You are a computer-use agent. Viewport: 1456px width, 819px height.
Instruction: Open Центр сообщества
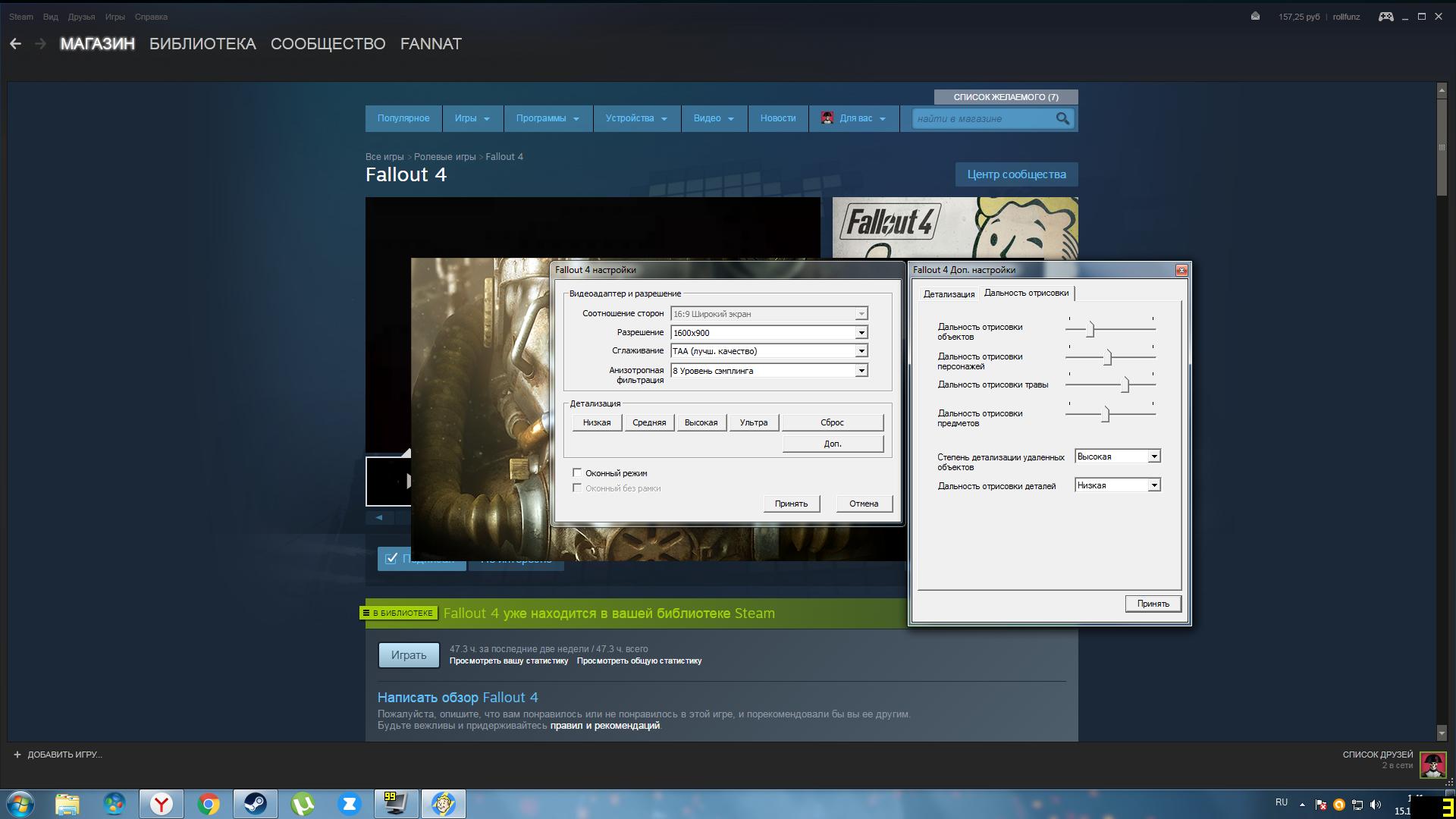point(1016,174)
